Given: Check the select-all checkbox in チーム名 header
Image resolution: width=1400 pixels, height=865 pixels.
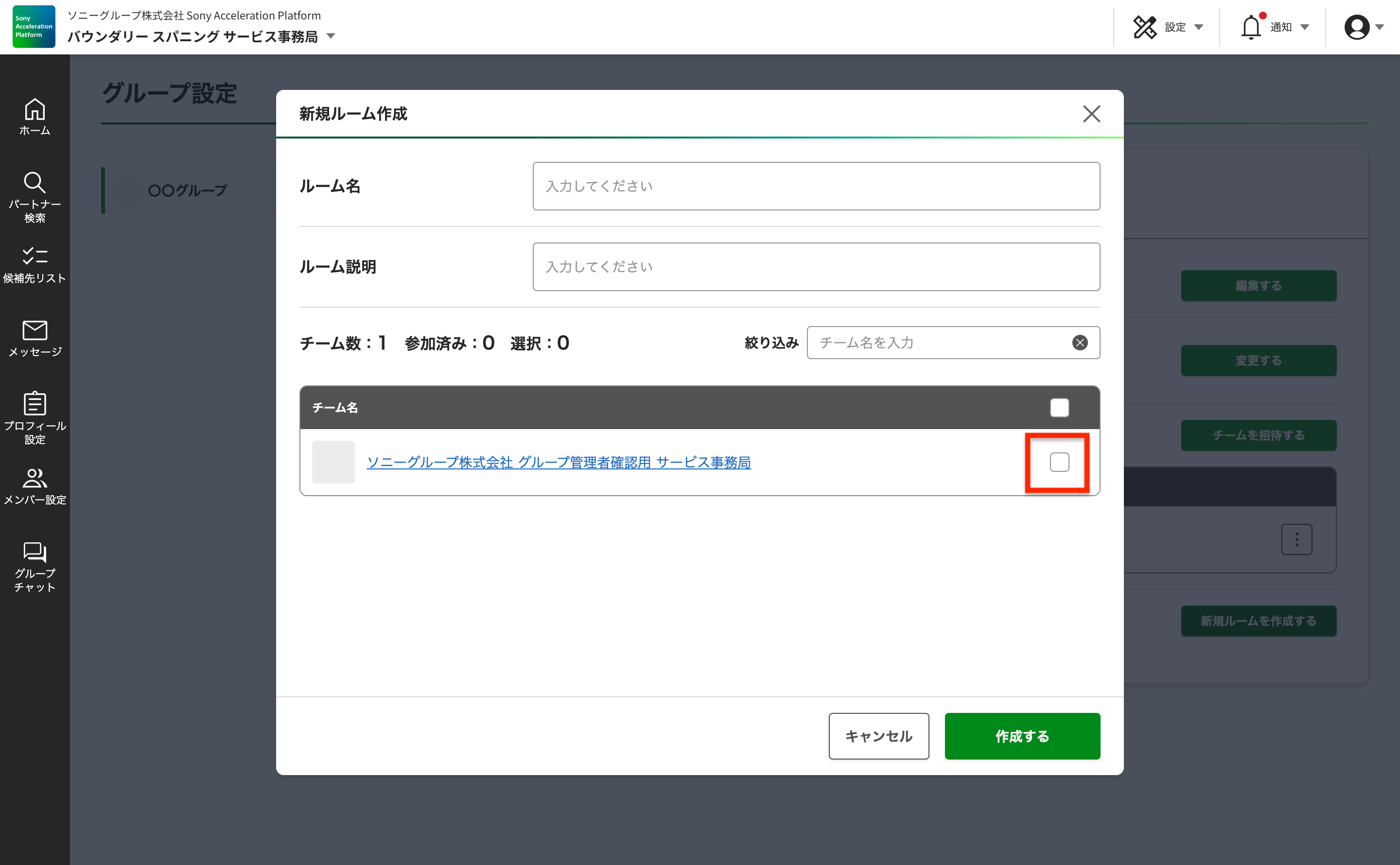Looking at the screenshot, I should pos(1059,408).
